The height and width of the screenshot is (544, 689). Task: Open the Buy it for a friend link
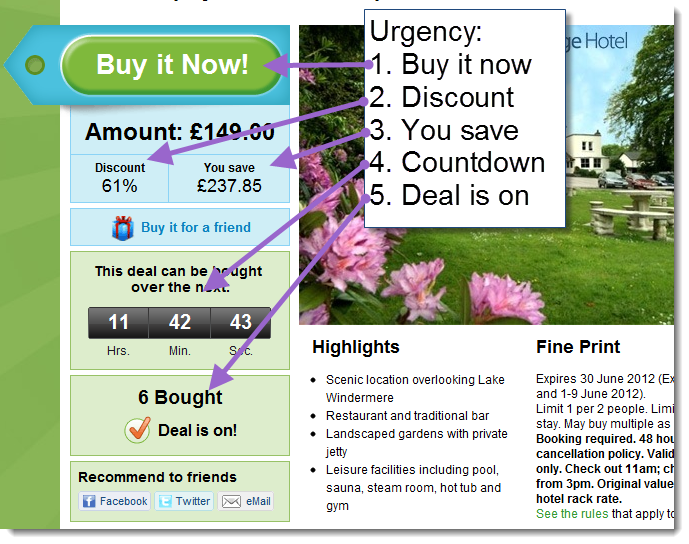click(196, 227)
